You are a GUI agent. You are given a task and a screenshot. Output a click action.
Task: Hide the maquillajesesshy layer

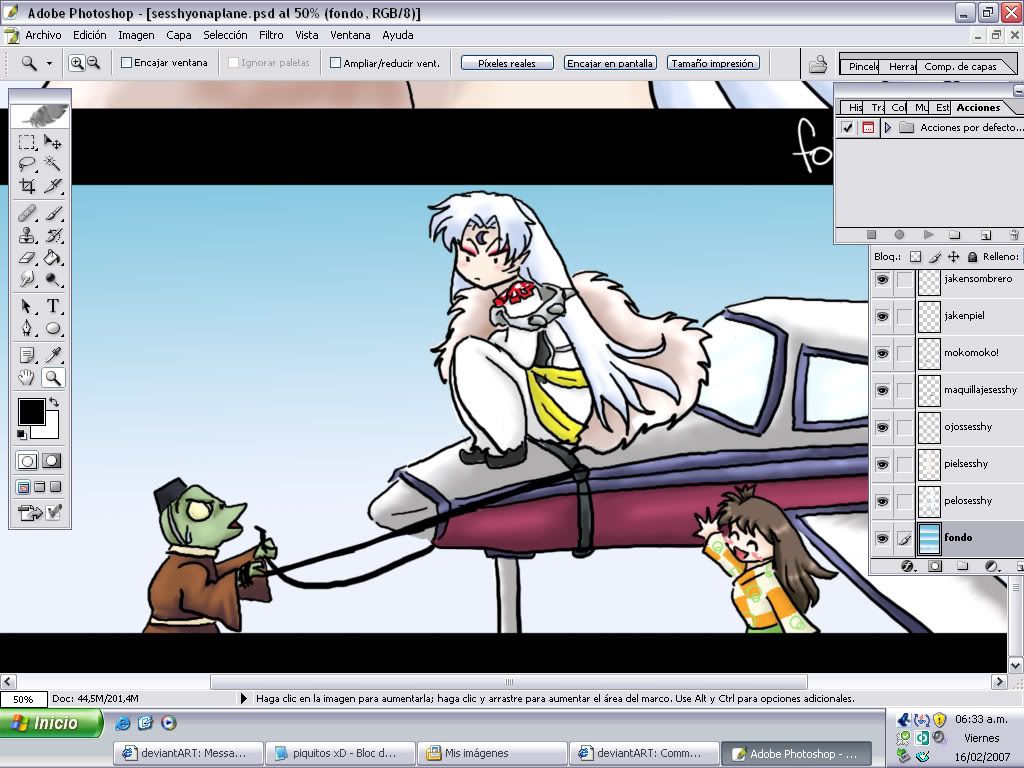[x=882, y=391]
